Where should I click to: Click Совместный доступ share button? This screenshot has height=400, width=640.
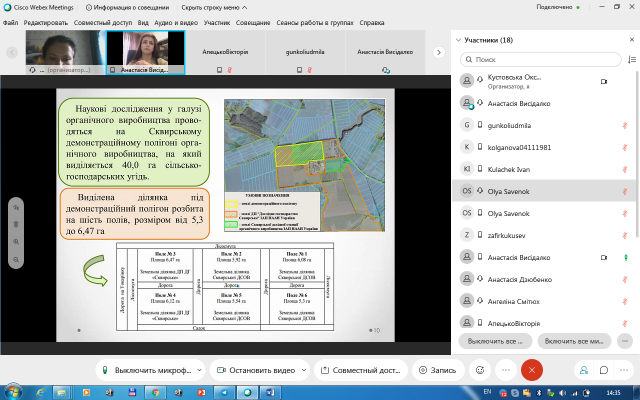pos(362,369)
